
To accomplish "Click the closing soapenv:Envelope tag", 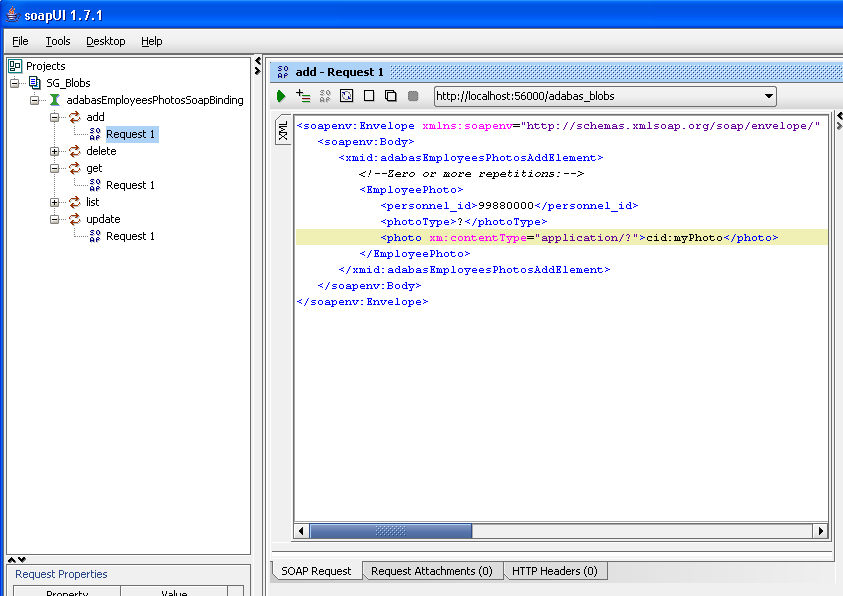I will pyautogui.click(x=362, y=302).
